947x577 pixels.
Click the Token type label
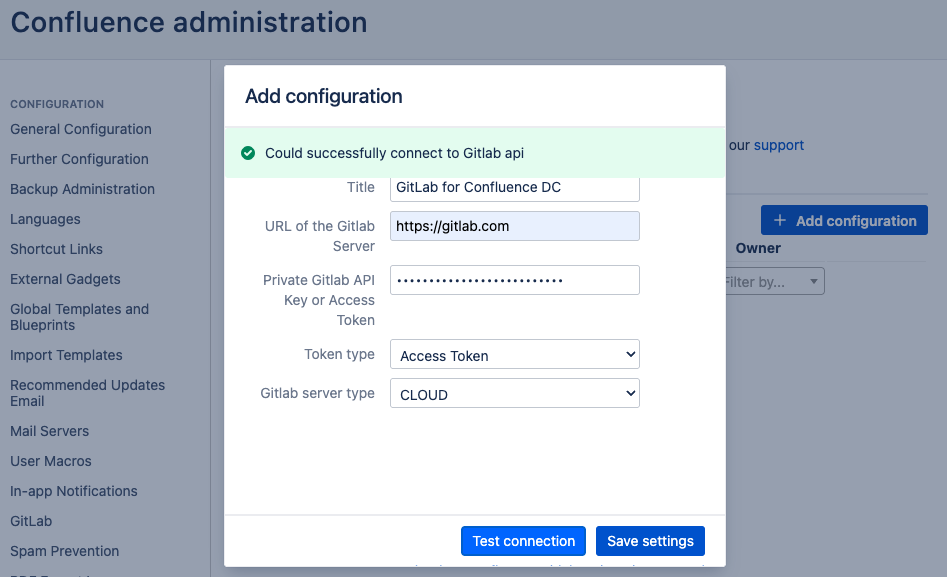click(339, 354)
